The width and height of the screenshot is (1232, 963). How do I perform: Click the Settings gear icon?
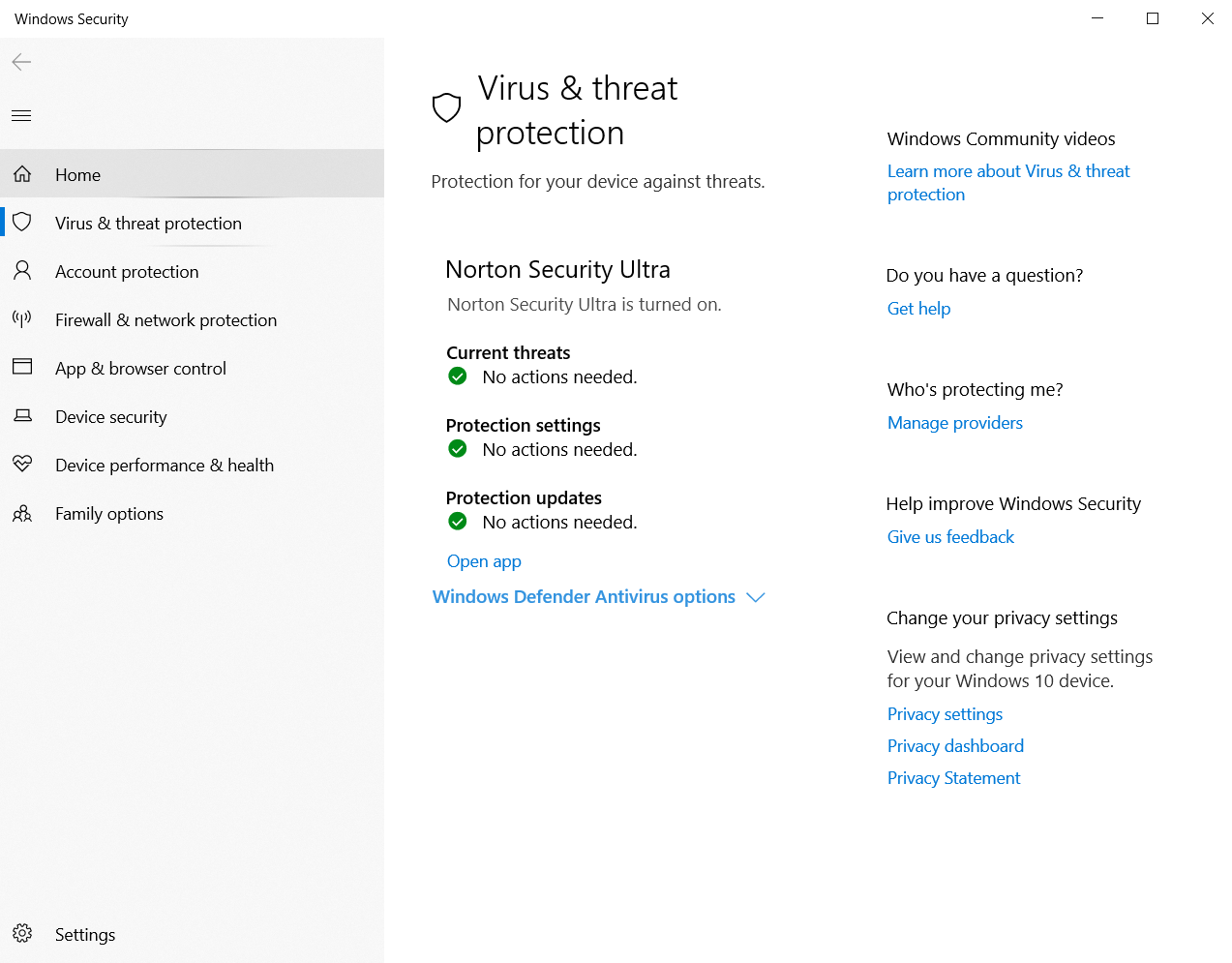click(22, 933)
